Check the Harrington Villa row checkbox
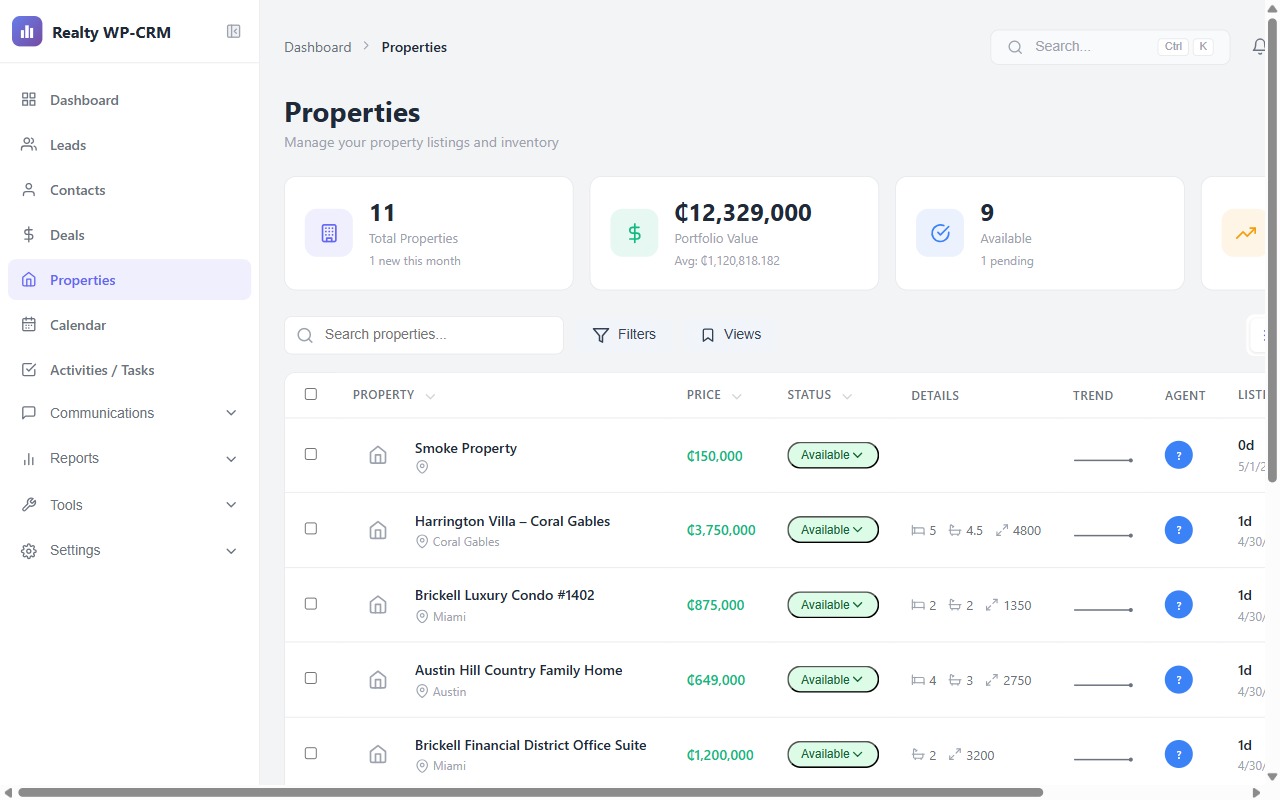This screenshot has height=800, width=1280. click(x=311, y=528)
